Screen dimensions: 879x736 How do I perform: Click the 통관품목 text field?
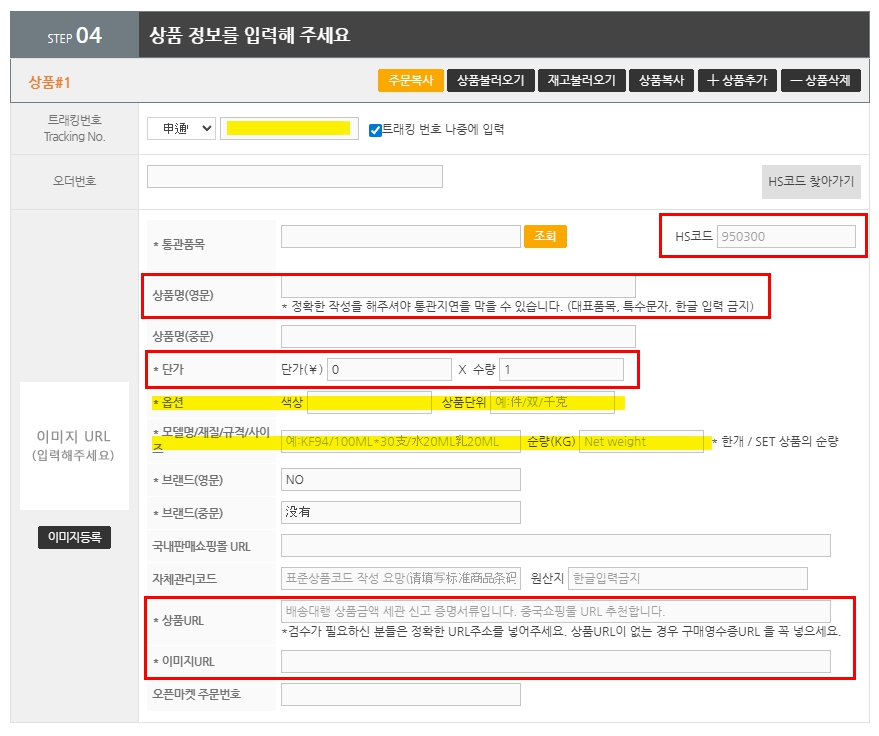(400, 237)
